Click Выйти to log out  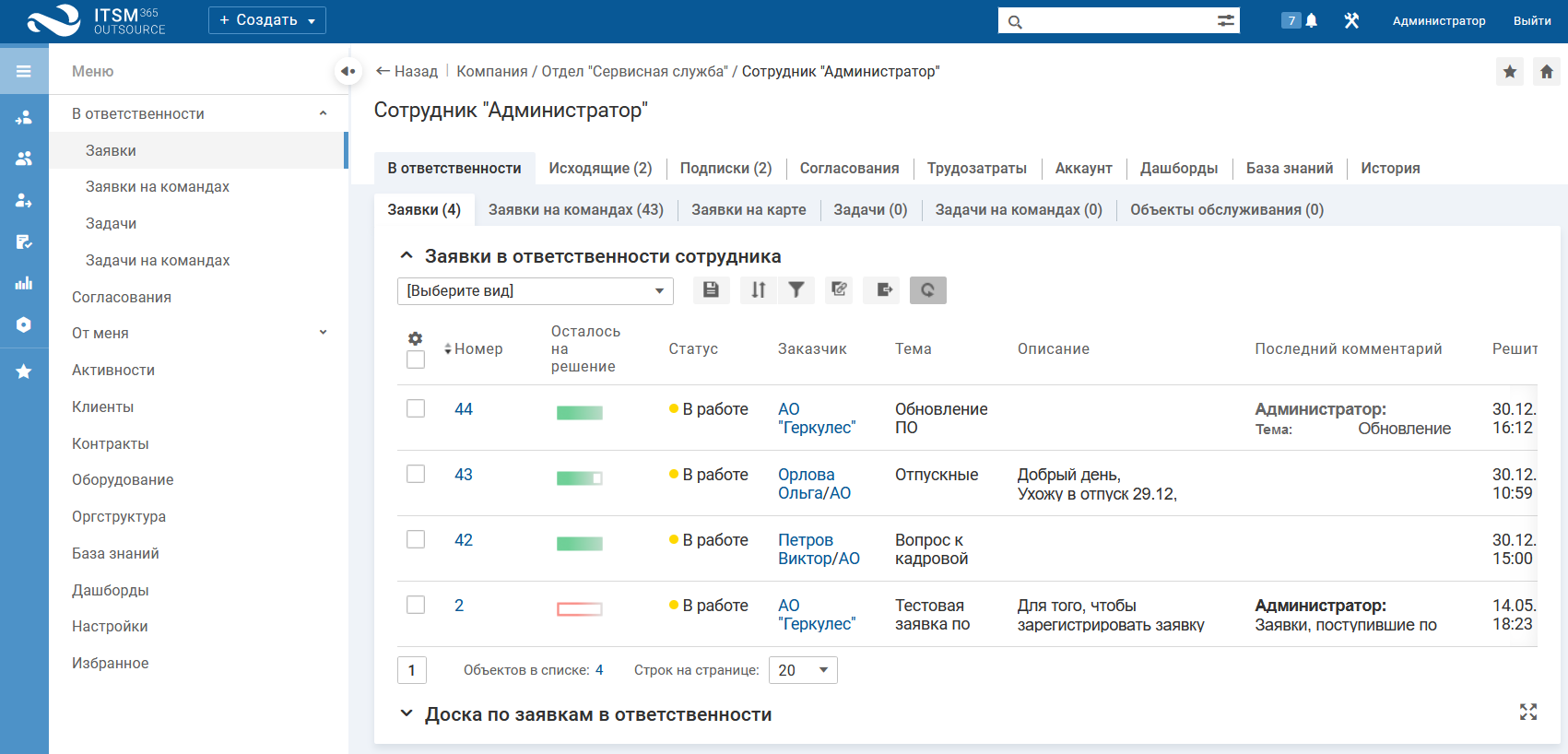click(x=1532, y=20)
